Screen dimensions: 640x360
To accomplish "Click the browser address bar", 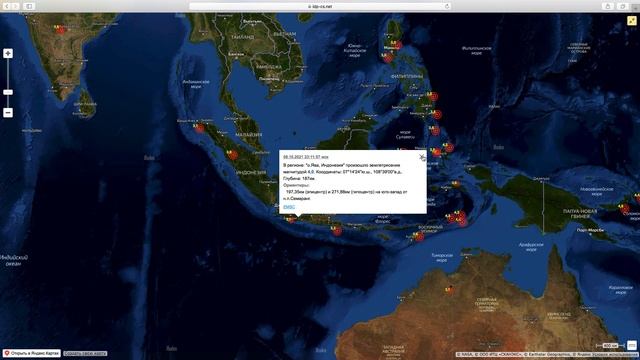I will tap(320, 6).
